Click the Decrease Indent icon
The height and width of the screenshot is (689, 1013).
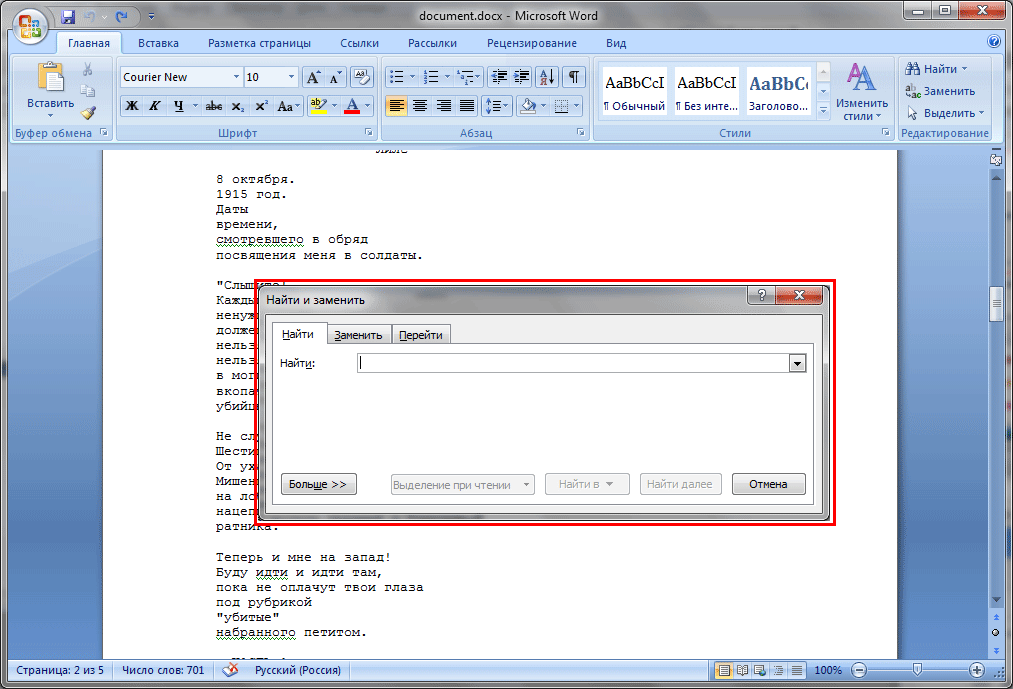(x=497, y=77)
